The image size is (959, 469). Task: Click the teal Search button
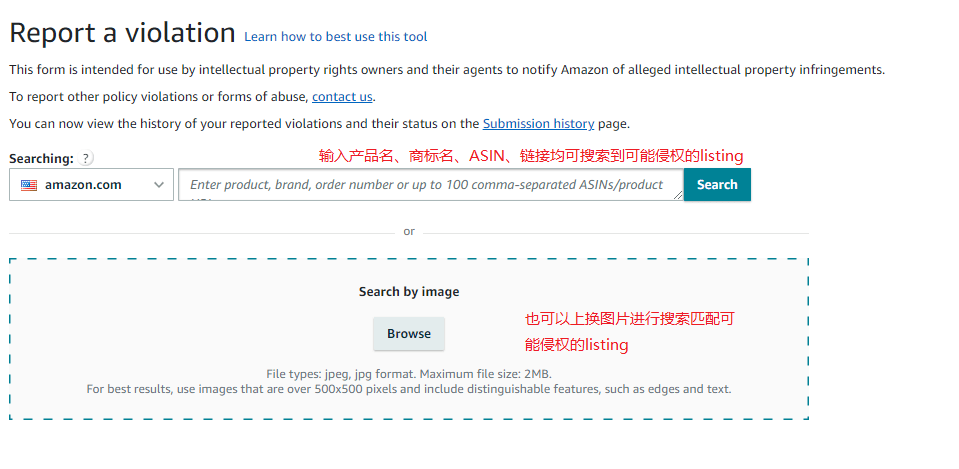tap(717, 185)
